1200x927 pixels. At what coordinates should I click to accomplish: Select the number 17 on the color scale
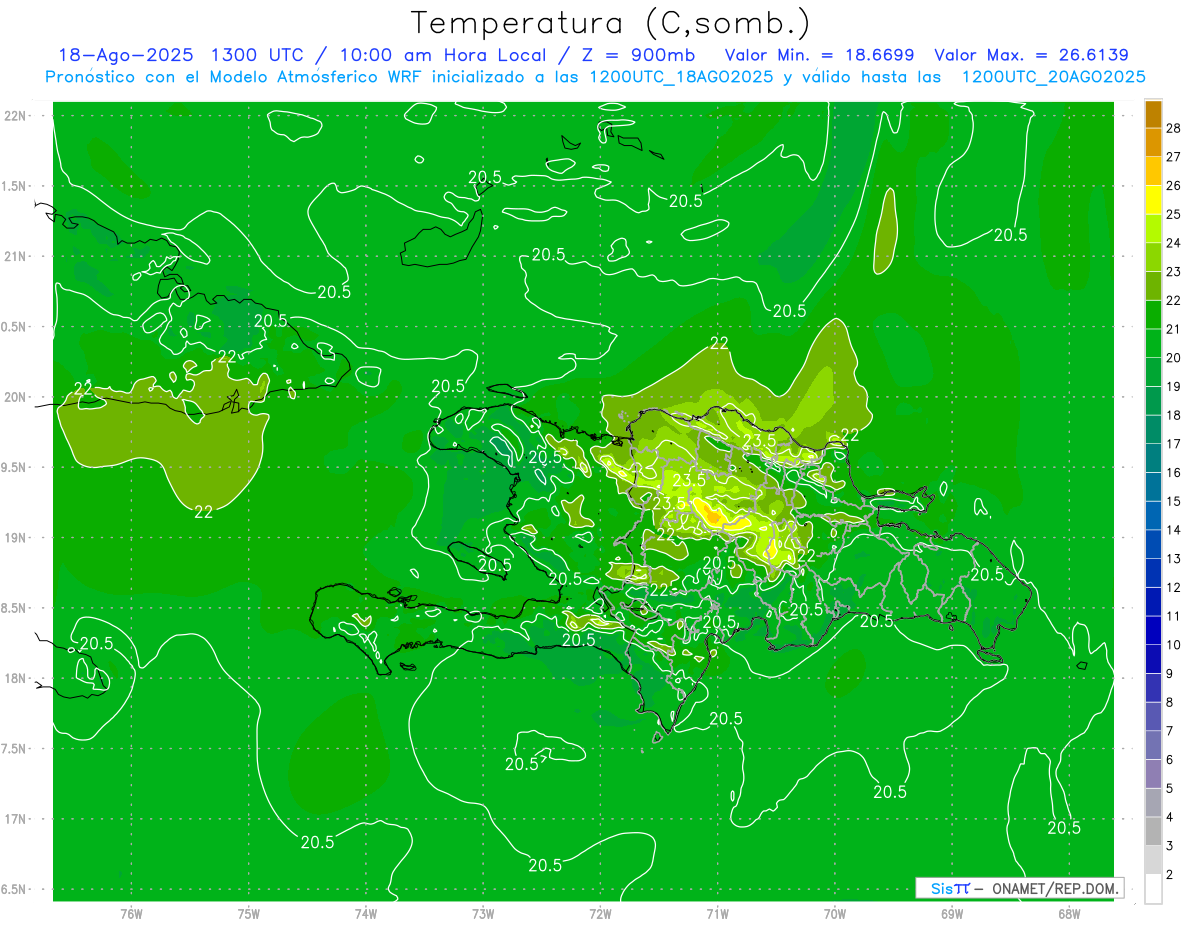pyautogui.click(x=1173, y=444)
